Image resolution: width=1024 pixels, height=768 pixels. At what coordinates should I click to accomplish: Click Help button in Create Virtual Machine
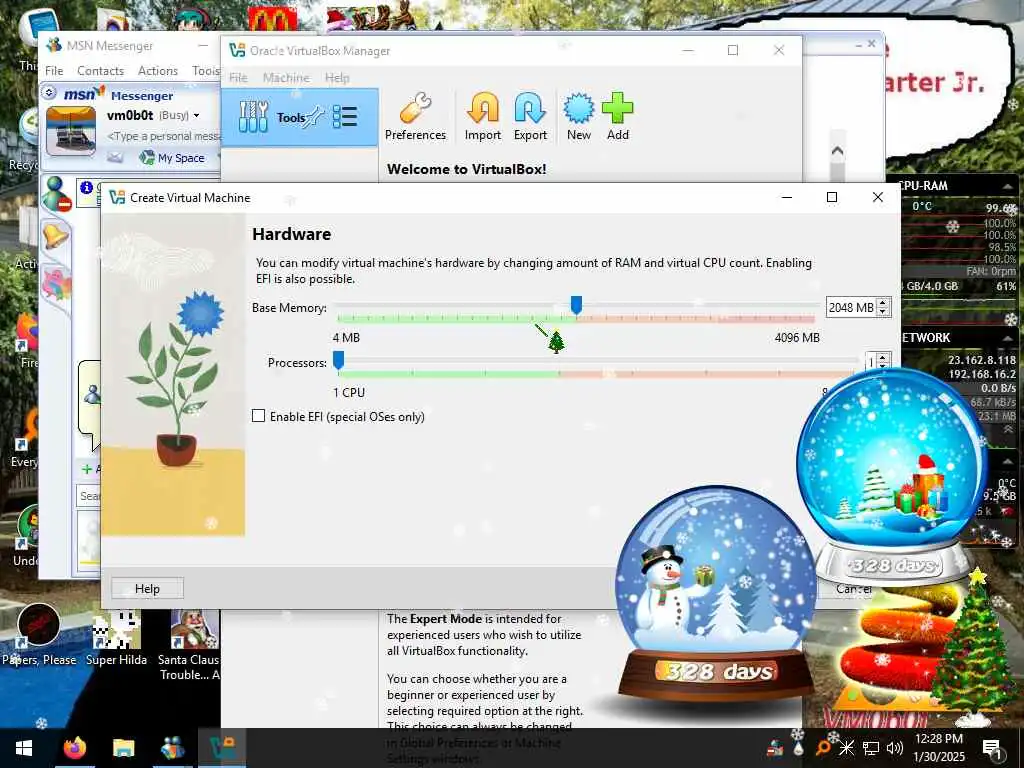pyautogui.click(x=147, y=588)
